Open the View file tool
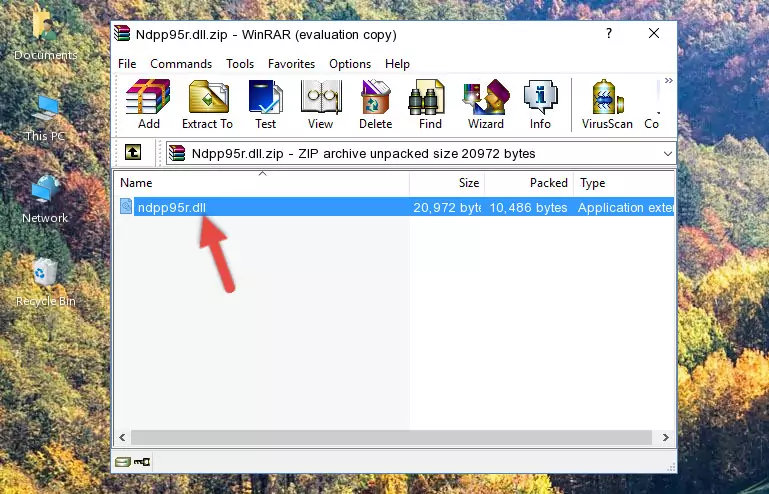Screen dimensions: 769x494 tap(321, 104)
